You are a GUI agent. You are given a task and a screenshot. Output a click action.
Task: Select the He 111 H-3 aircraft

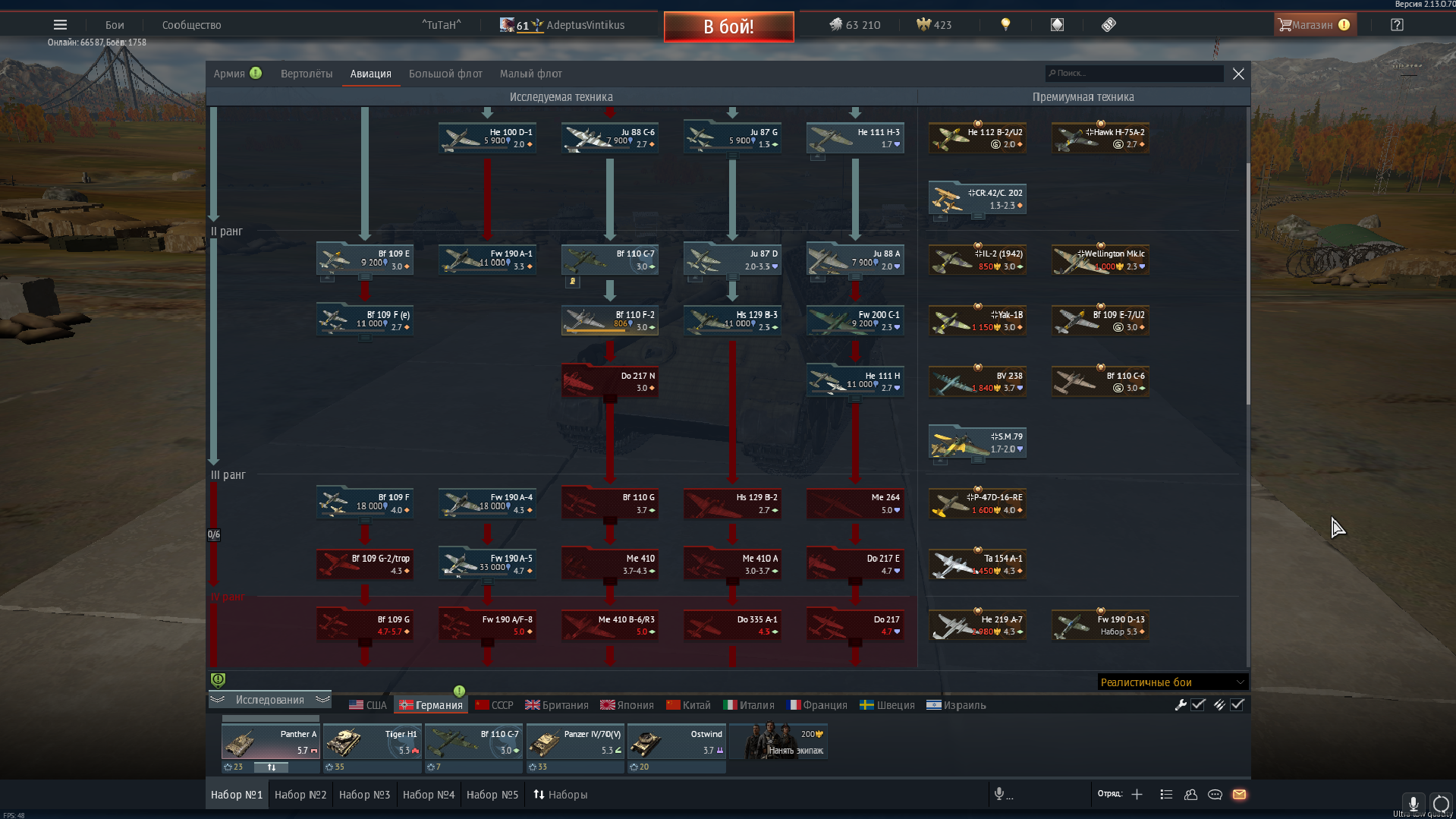(855, 137)
